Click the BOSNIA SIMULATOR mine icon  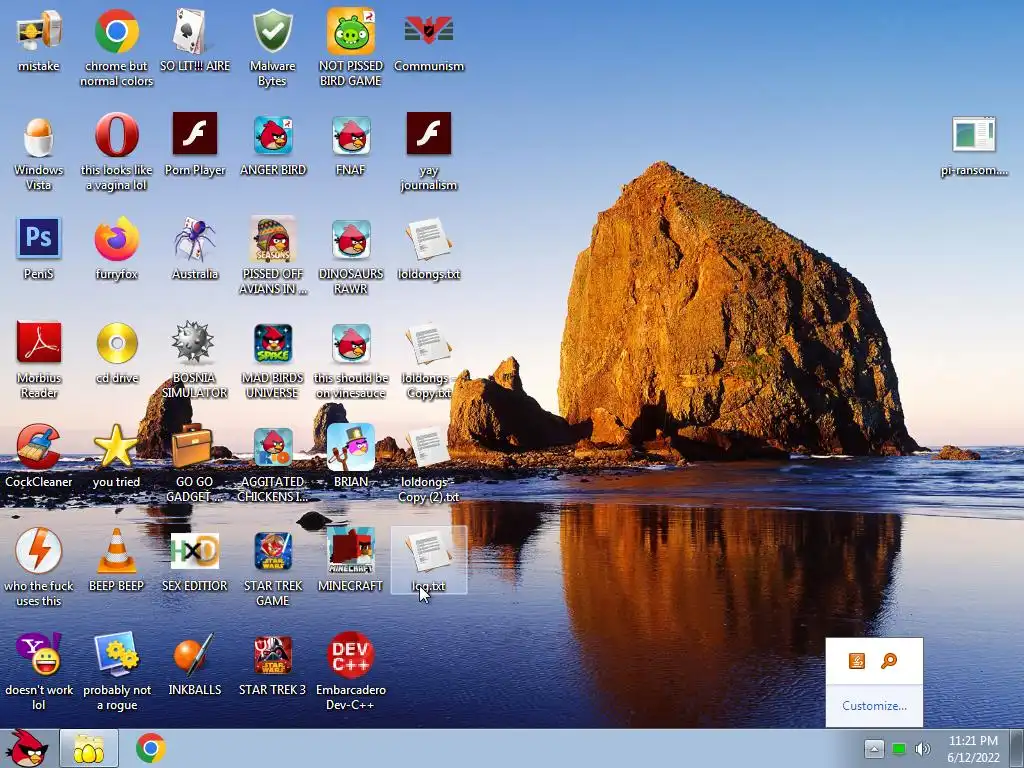point(195,360)
